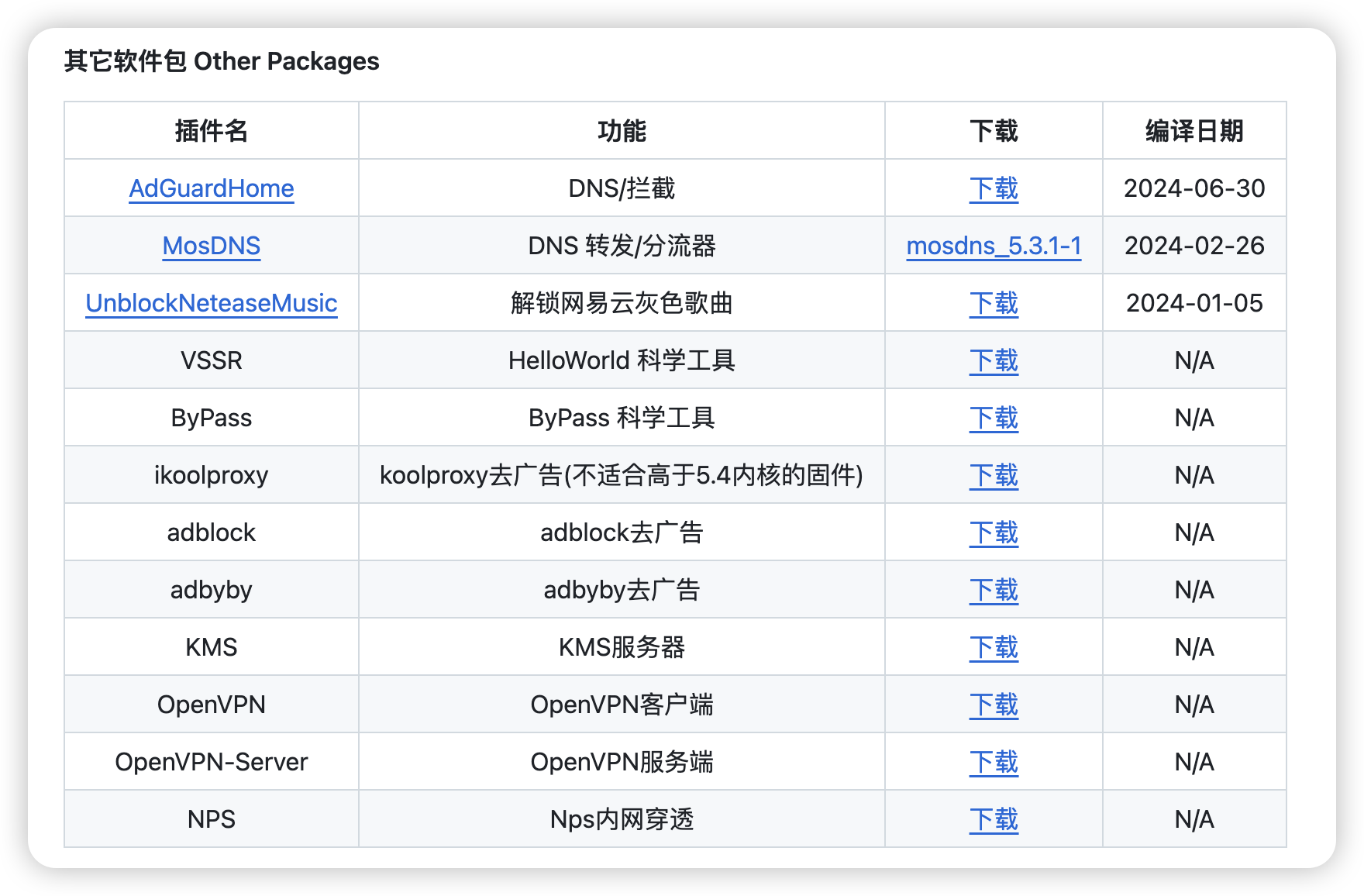The width and height of the screenshot is (1364, 896).
Task: Open the AdGuardHome plugin link
Action: (x=211, y=188)
